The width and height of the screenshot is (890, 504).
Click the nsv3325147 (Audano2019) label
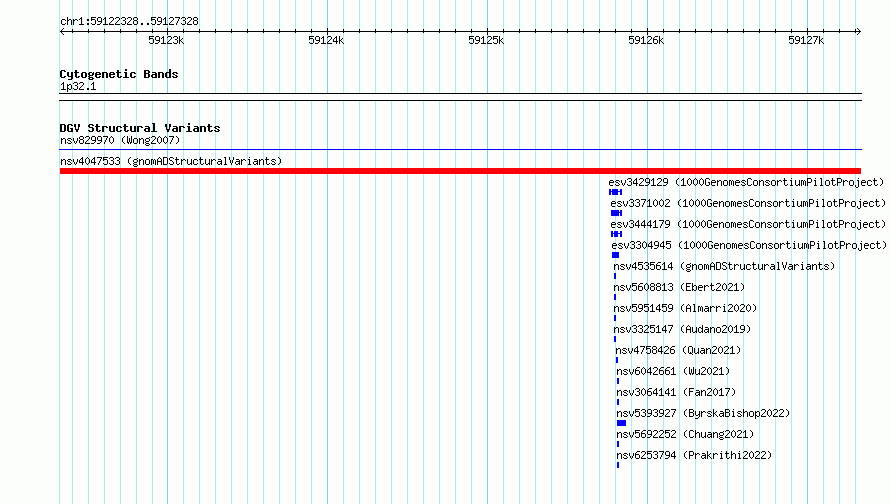click(682, 329)
